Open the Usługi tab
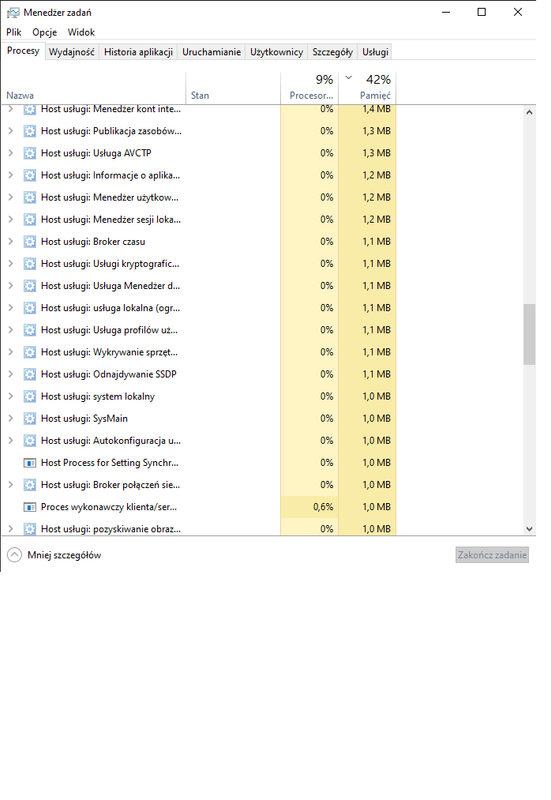The width and height of the screenshot is (551, 800). [375, 52]
